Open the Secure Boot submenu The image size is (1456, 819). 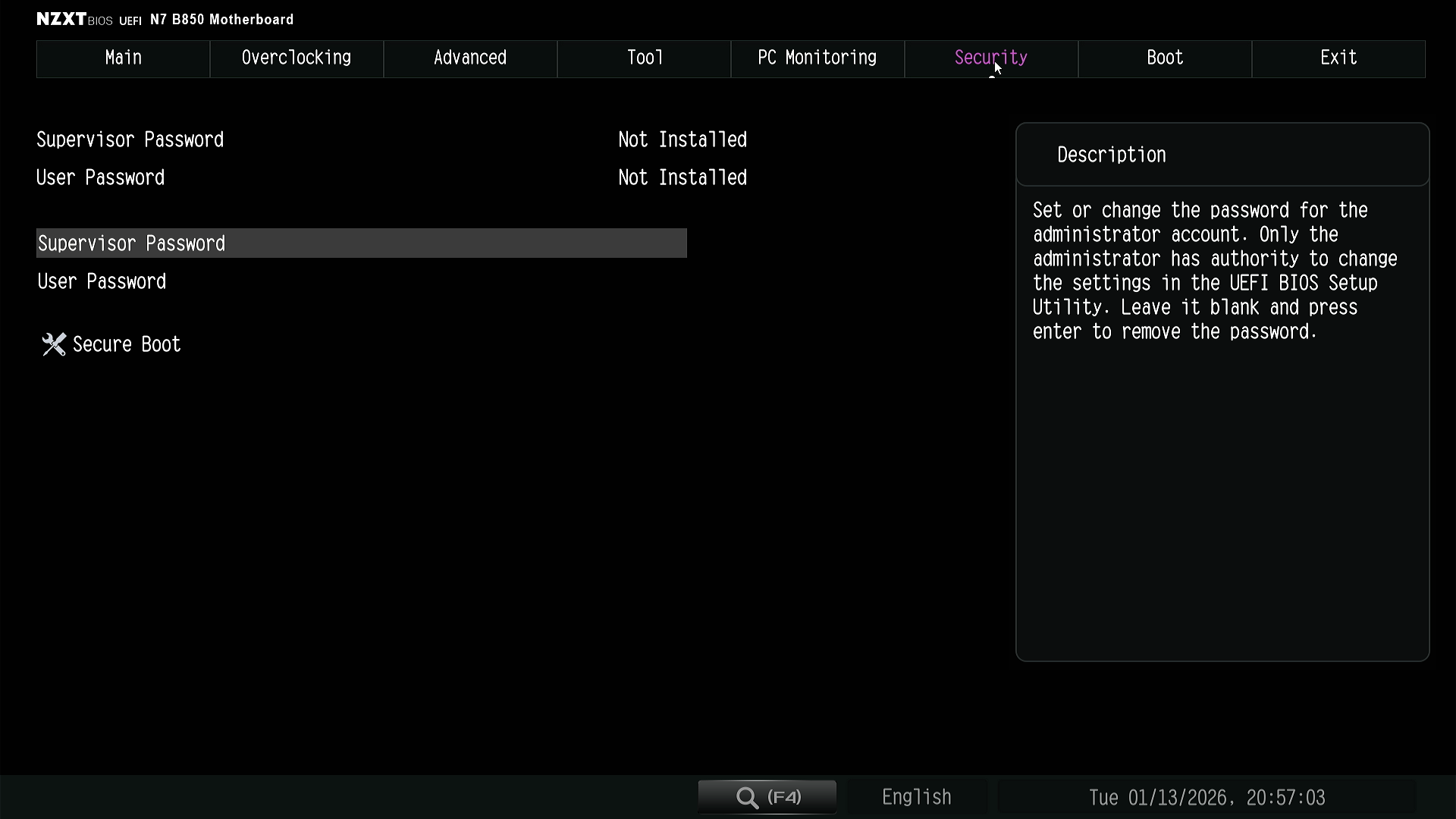point(127,344)
